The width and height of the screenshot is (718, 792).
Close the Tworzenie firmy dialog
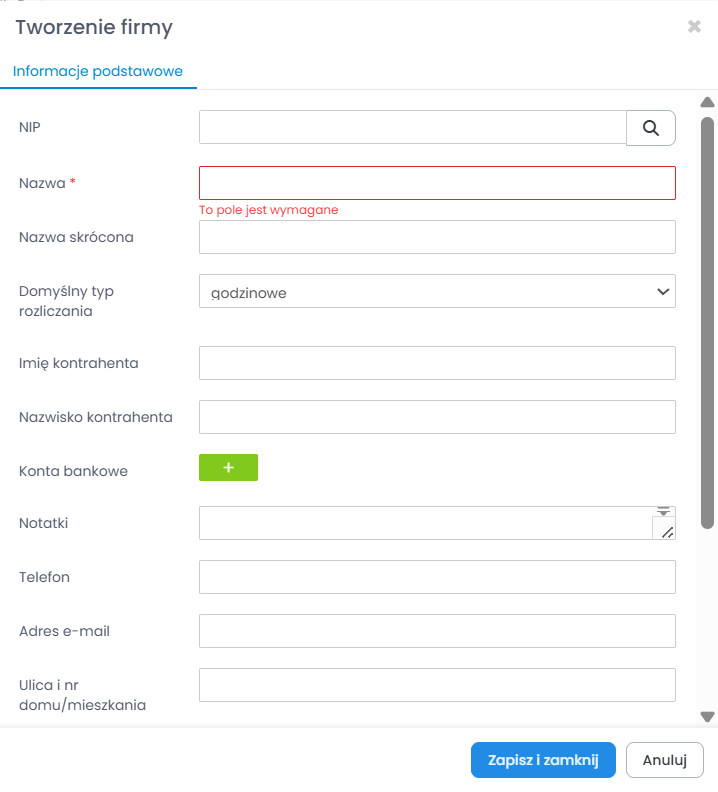pos(694,27)
